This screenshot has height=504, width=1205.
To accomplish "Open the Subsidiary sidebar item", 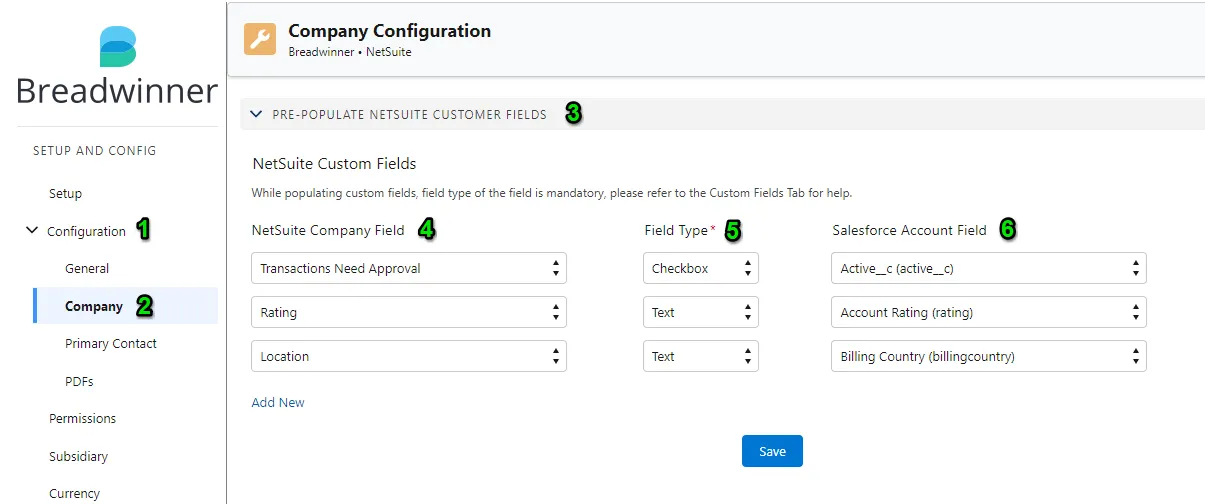I will point(78,456).
